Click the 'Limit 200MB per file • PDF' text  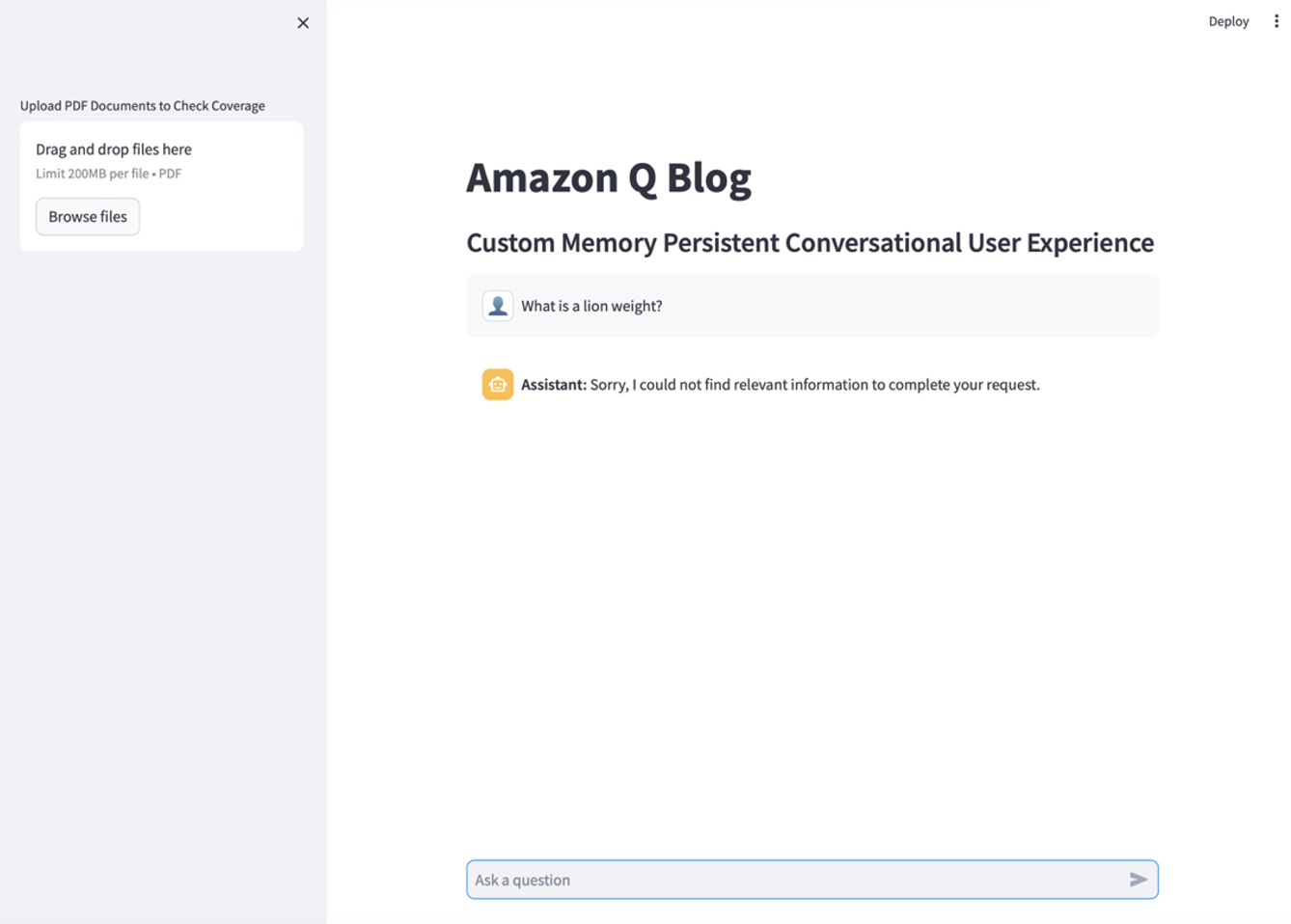point(108,174)
